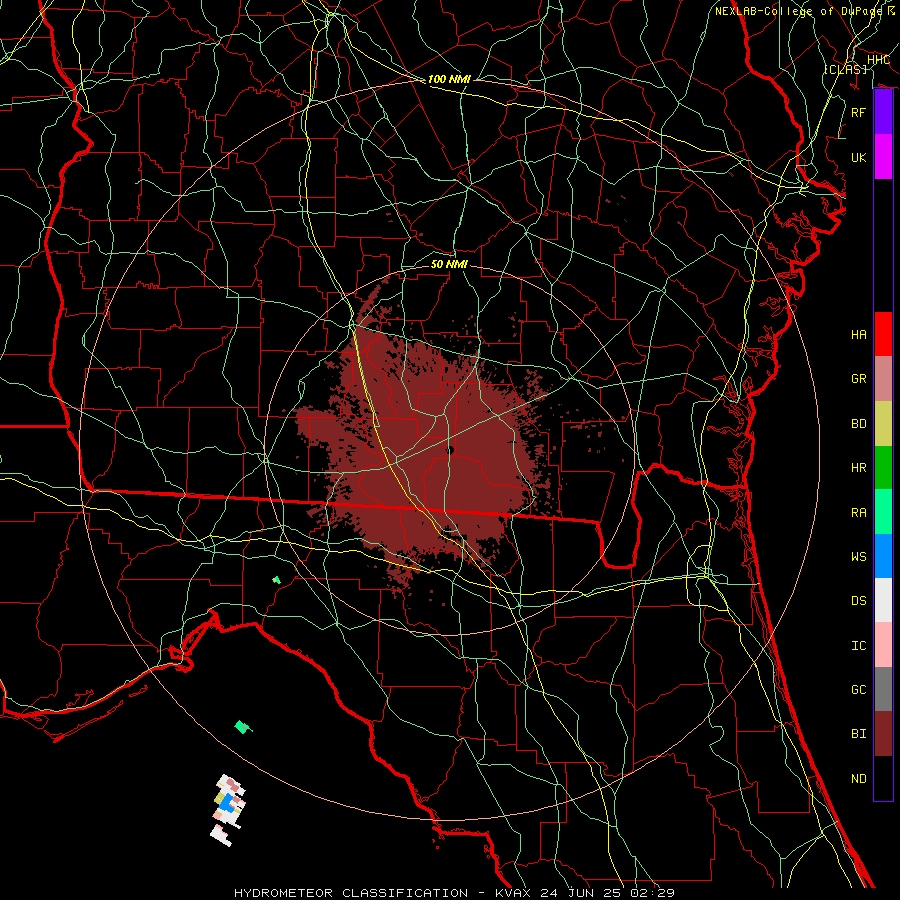Click the RF legend label
900x900 pixels.
click(x=859, y=112)
